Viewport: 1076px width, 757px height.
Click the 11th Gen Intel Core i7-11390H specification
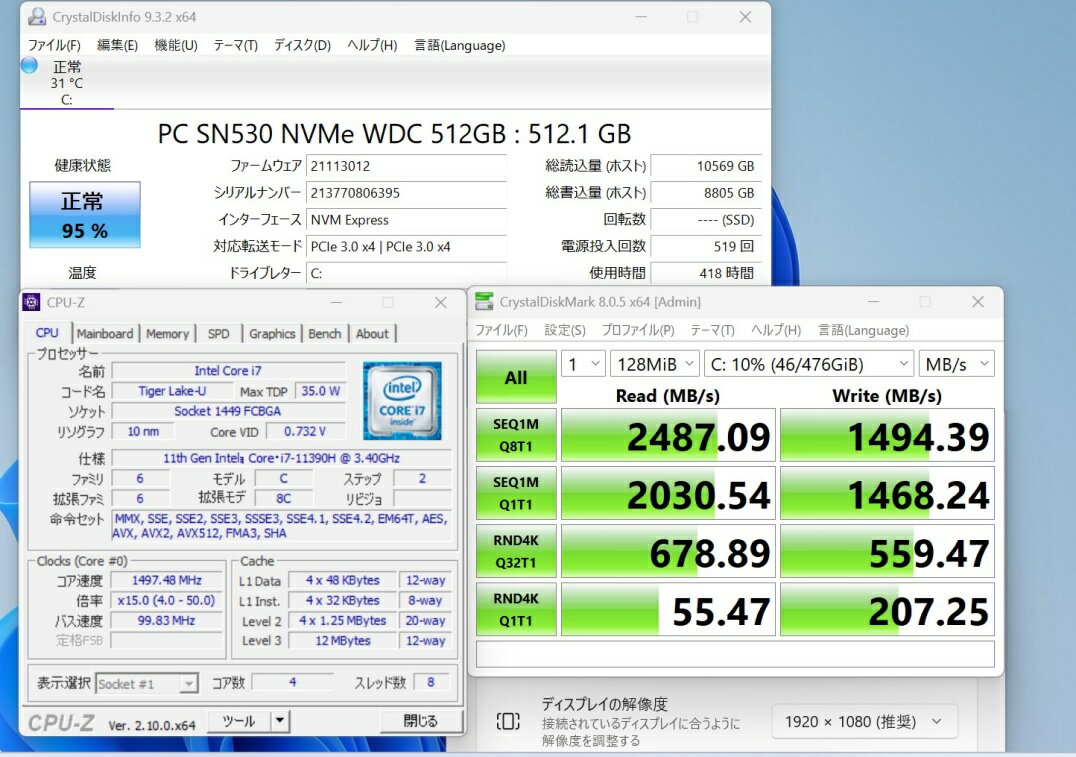[x=281, y=458]
